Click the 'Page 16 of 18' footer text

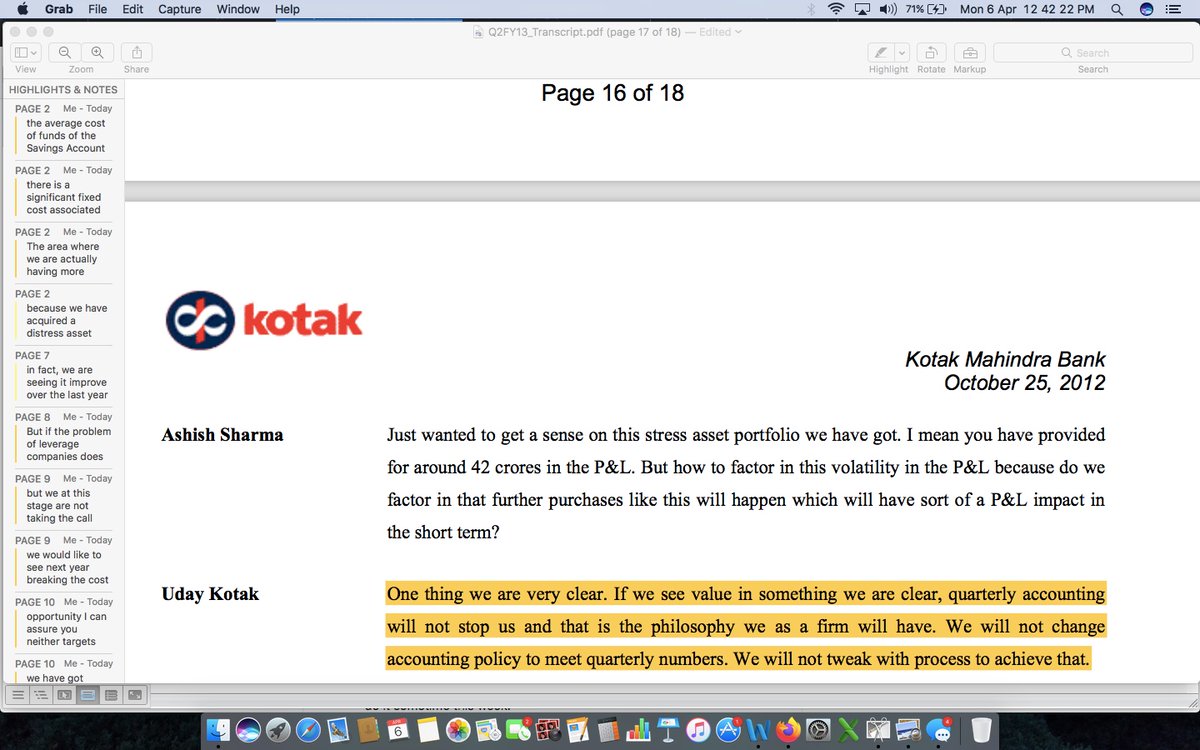click(613, 93)
